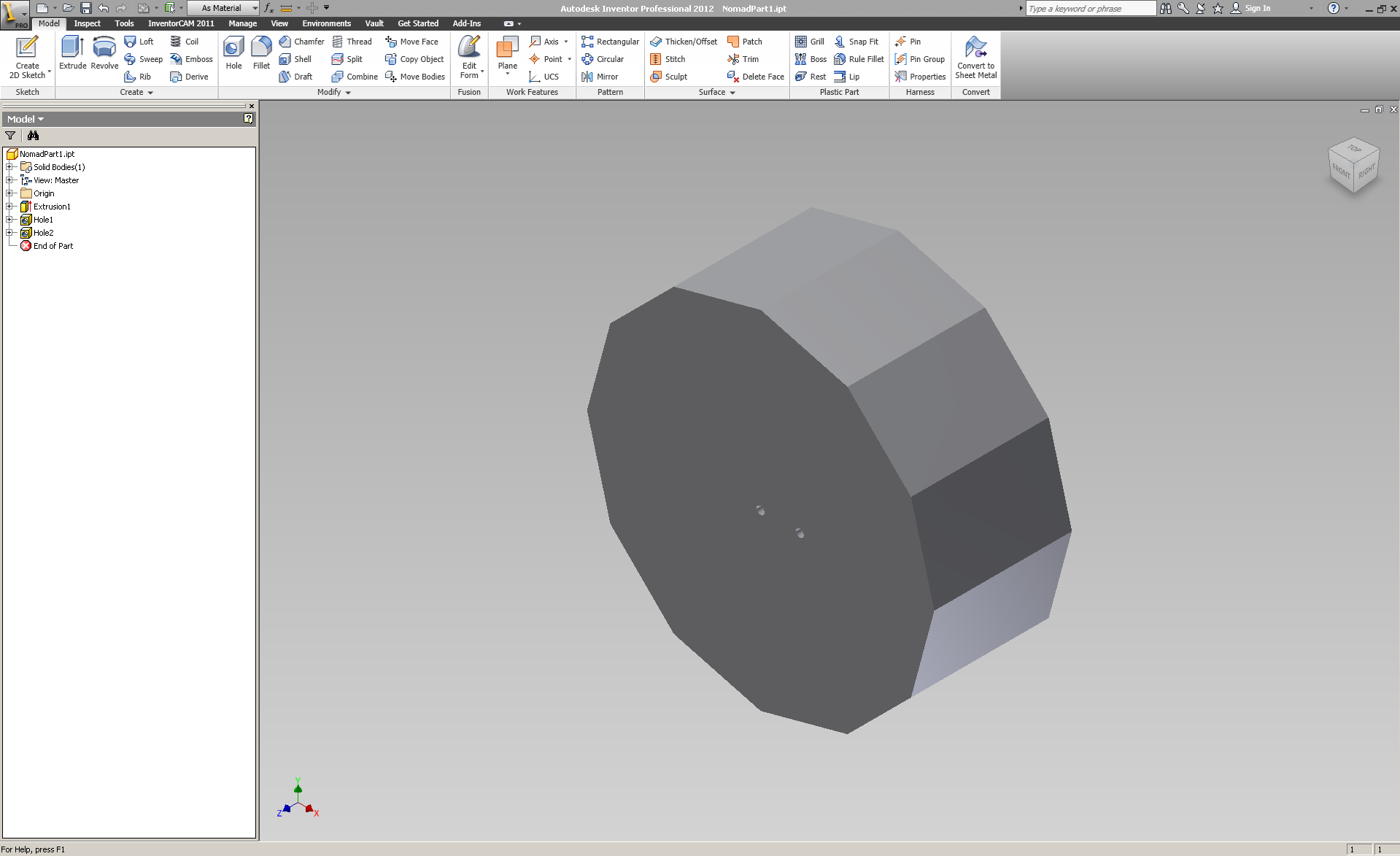Image resolution: width=1400 pixels, height=856 pixels.
Task: Expand the View: Master node
Action: (x=9, y=180)
